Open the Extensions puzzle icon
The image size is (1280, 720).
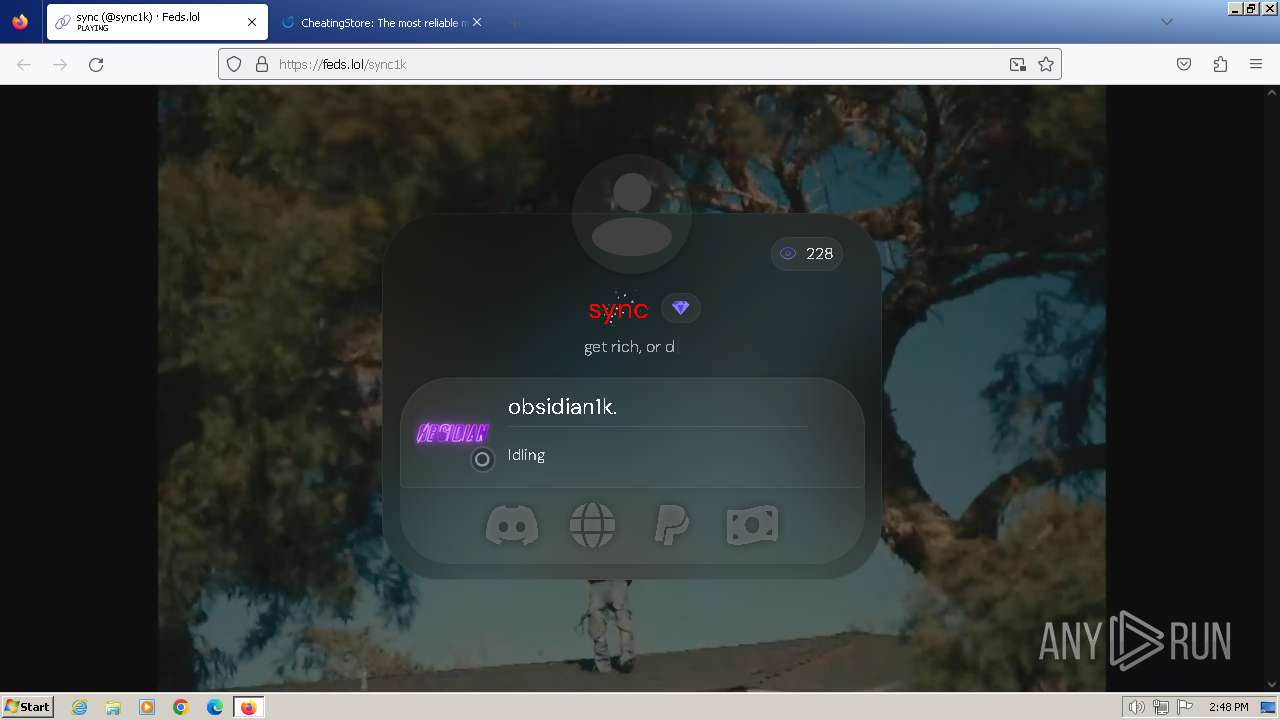(1220, 64)
